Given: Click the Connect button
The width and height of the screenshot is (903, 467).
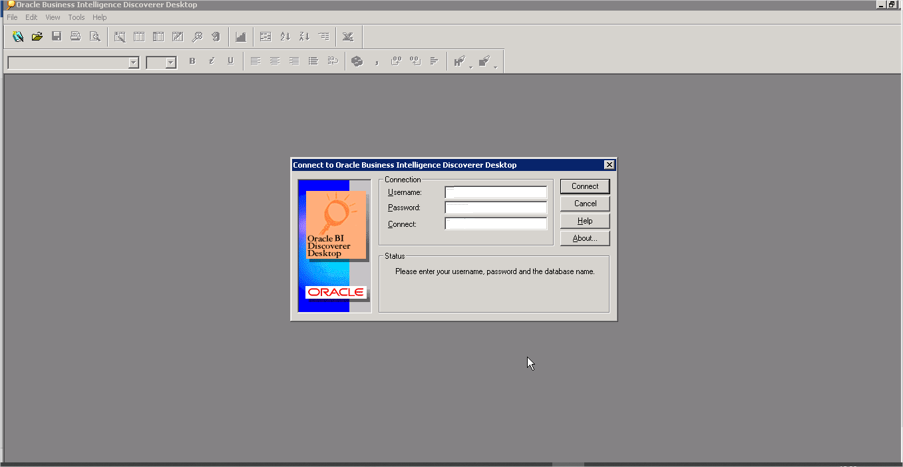Looking at the screenshot, I should [x=585, y=187].
